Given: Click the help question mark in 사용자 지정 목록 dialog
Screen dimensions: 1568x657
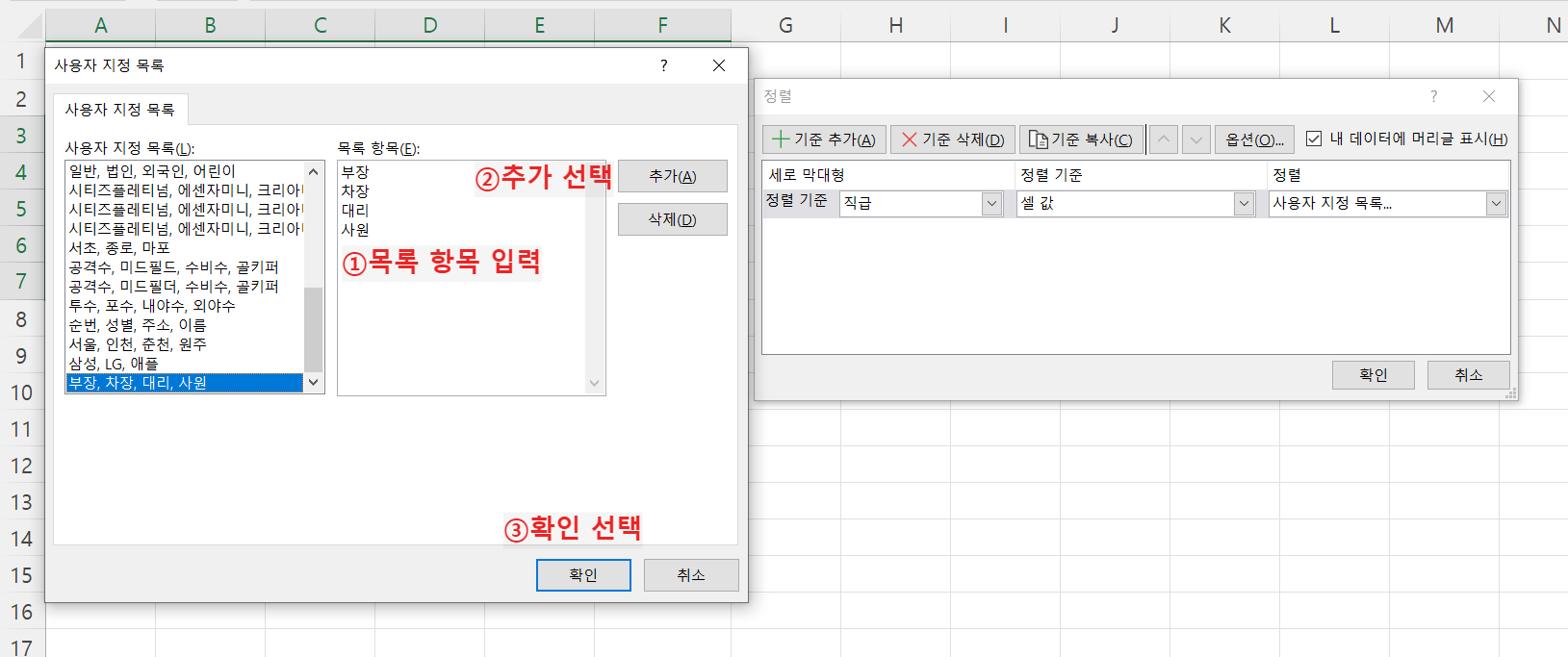Looking at the screenshot, I should [663, 65].
